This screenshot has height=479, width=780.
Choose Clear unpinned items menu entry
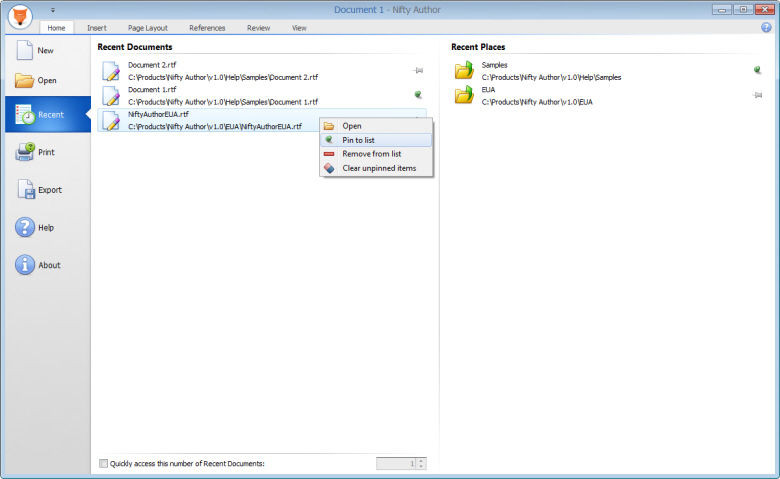376,169
